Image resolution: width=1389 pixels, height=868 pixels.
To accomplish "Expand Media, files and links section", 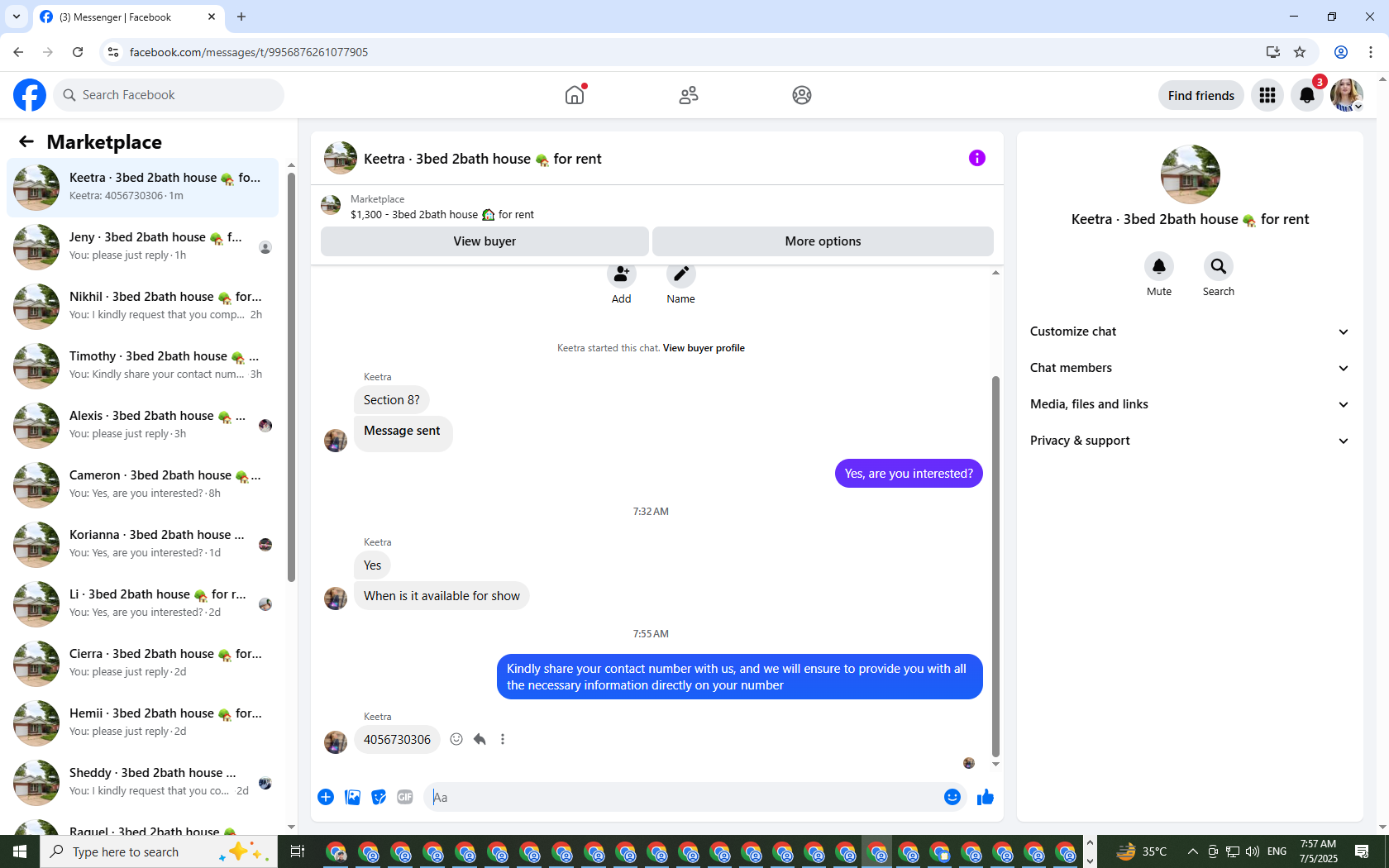I will (x=1190, y=404).
